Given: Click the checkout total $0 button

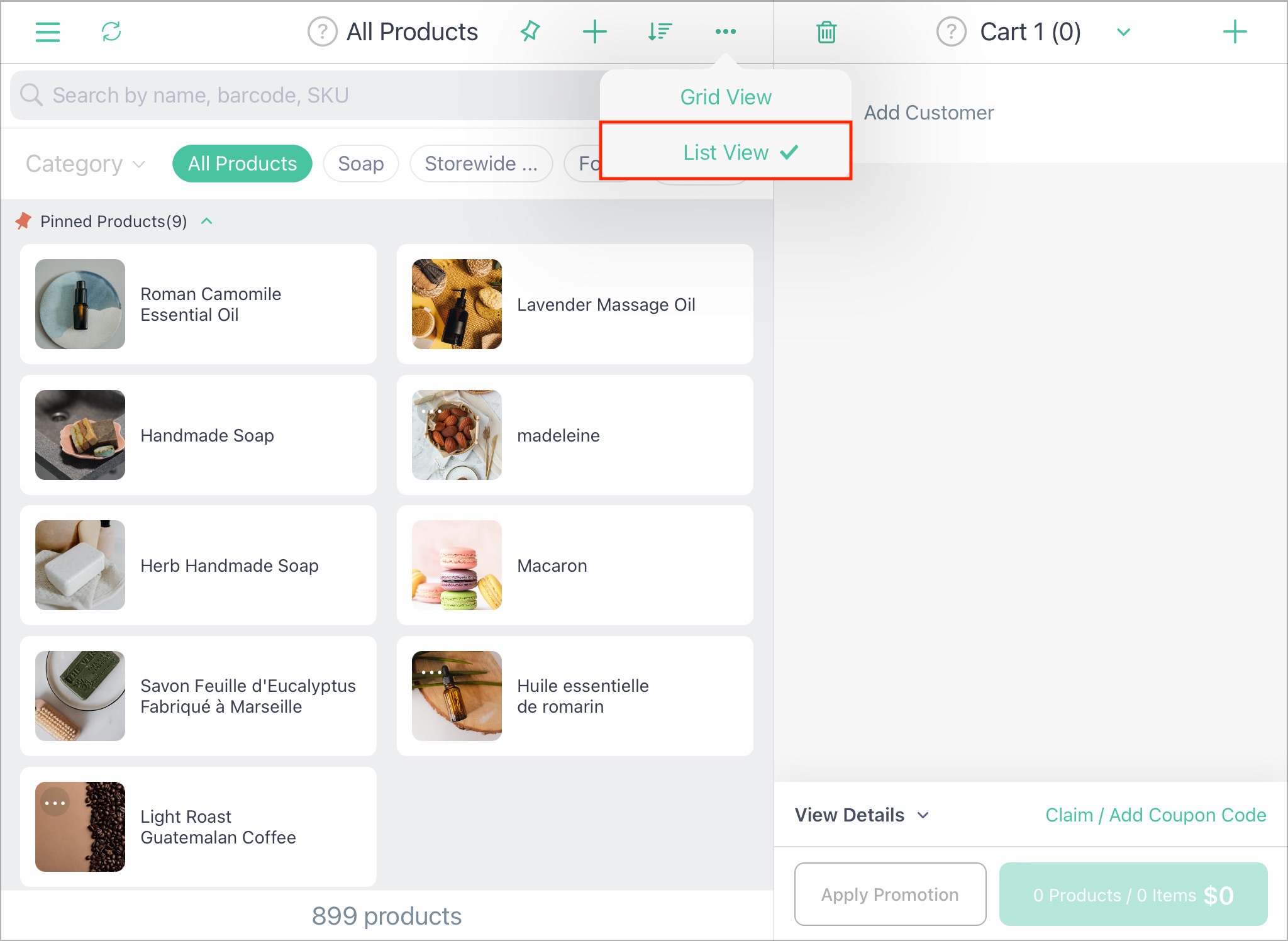Looking at the screenshot, I should 1133,894.
